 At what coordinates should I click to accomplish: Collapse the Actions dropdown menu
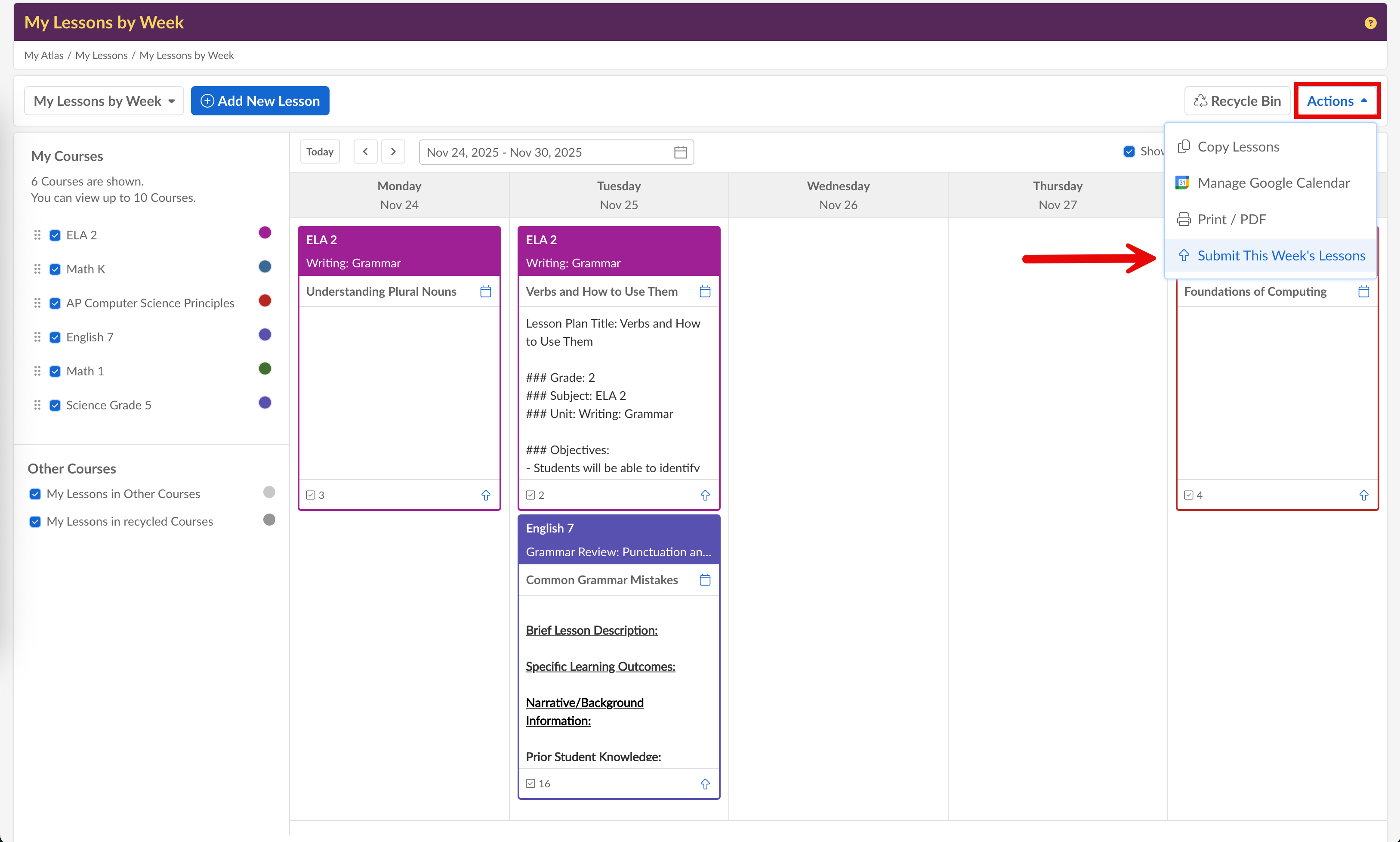(1336, 101)
